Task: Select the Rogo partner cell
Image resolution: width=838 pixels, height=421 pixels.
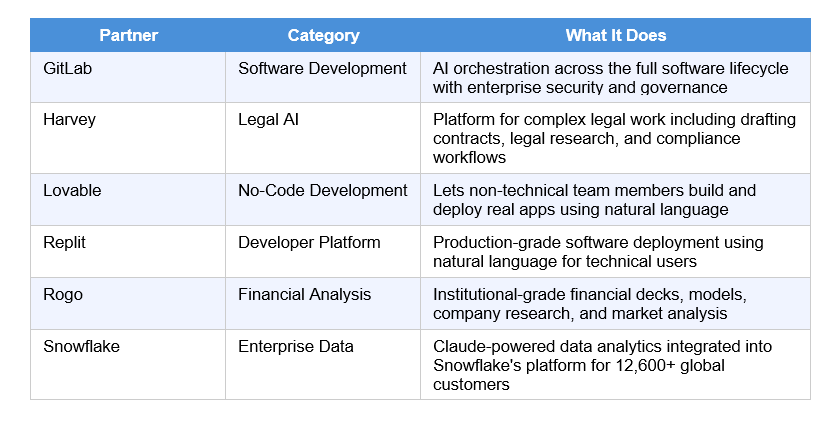Action: coord(64,295)
